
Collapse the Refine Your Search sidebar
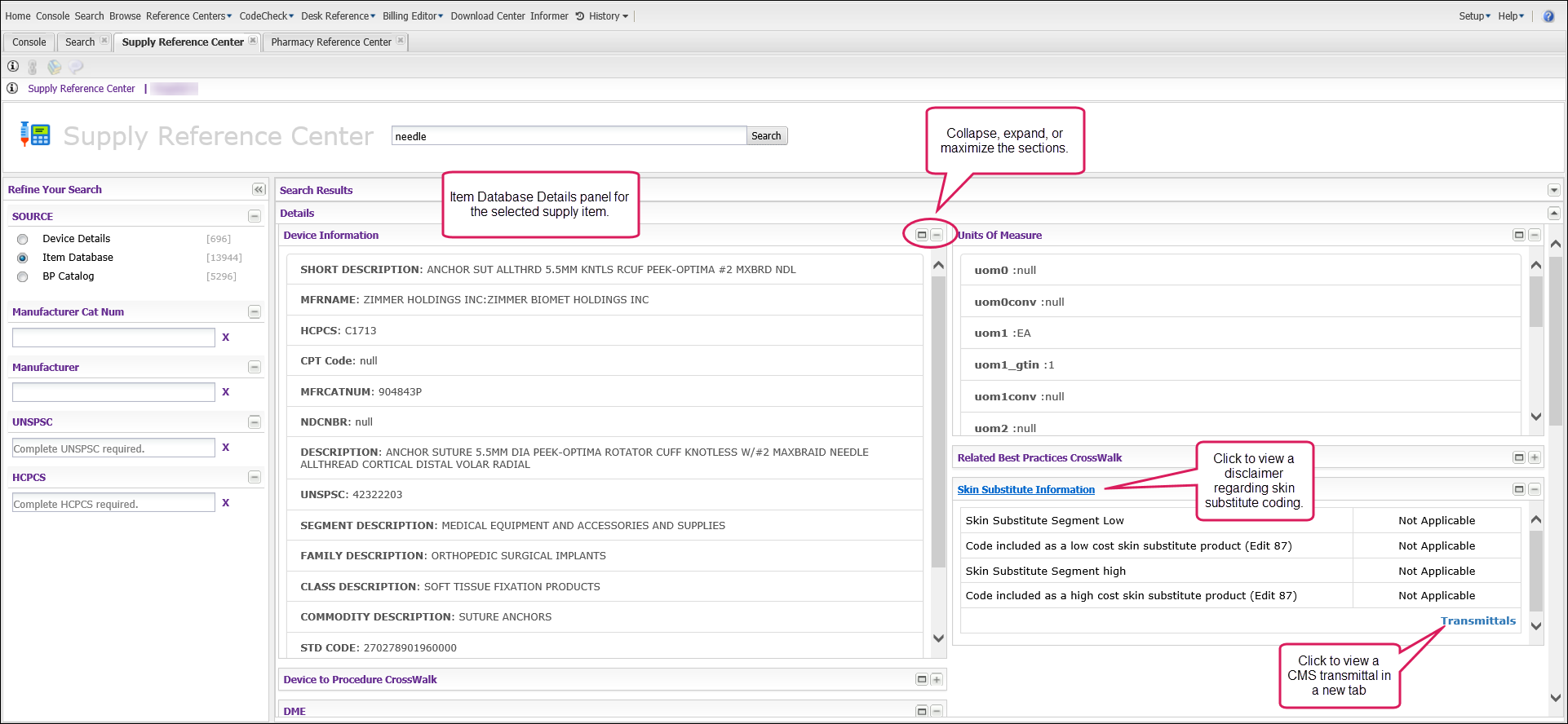[x=259, y=189]
